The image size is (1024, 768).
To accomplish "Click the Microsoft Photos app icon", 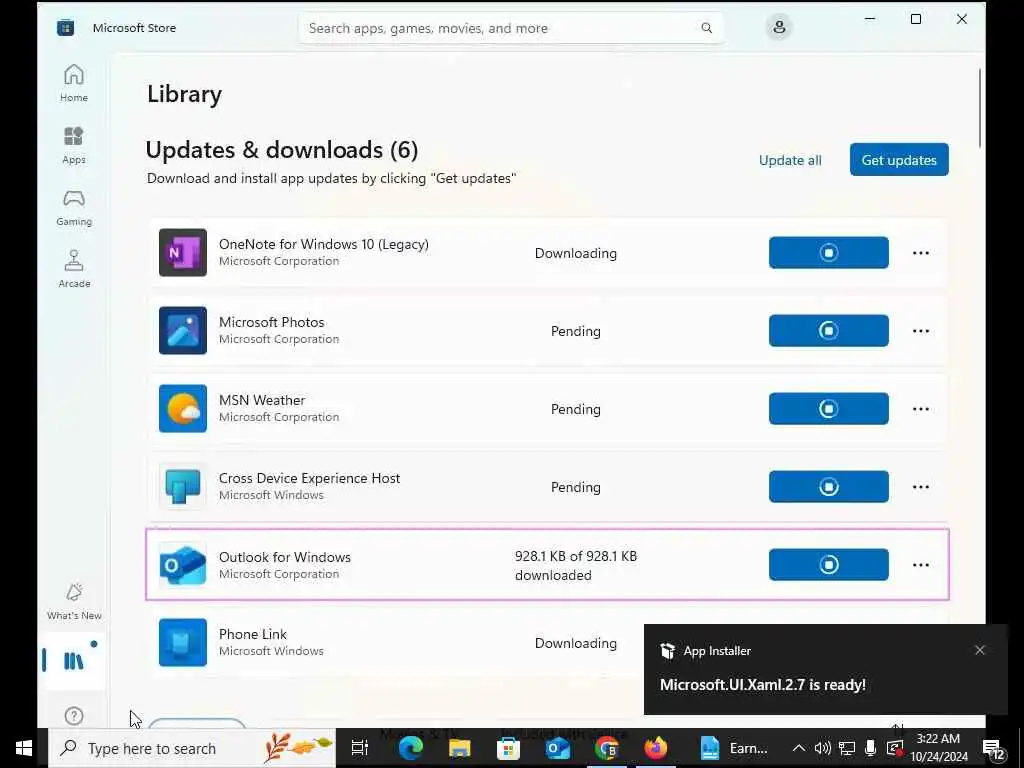I will 183,330.
